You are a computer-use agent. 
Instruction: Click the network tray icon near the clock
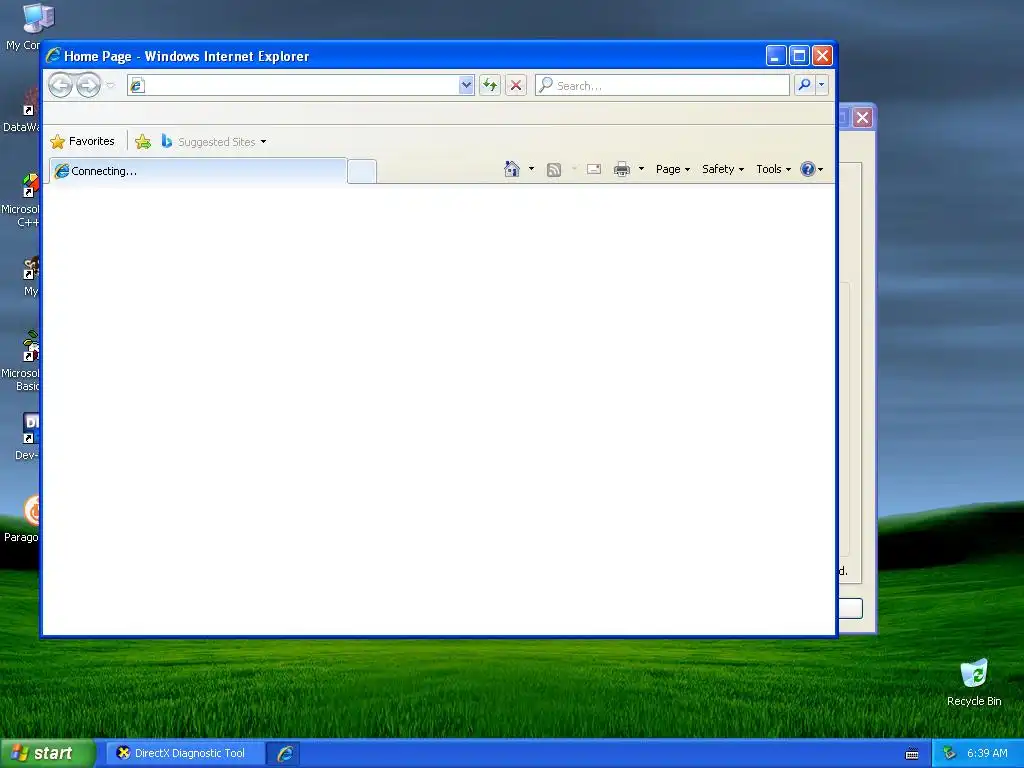coord(950,754)
